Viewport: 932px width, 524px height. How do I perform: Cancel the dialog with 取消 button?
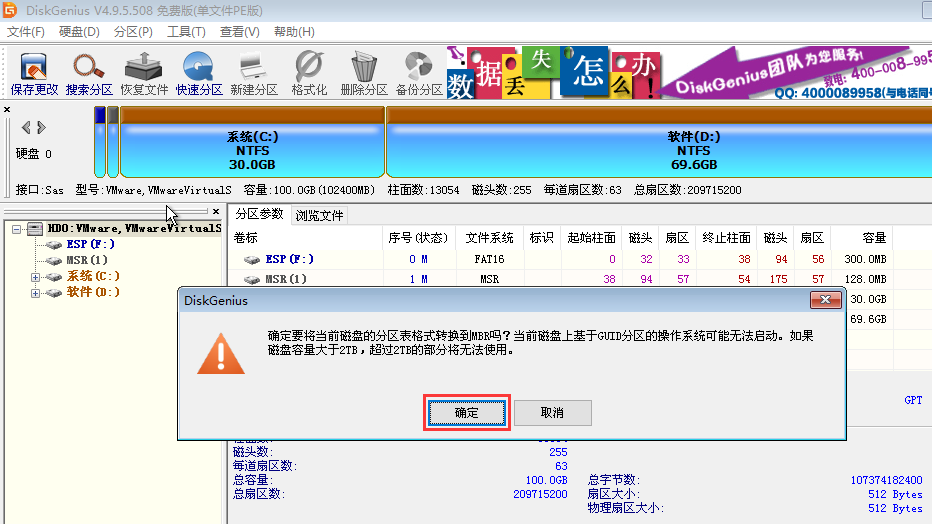tap(552, 413)
